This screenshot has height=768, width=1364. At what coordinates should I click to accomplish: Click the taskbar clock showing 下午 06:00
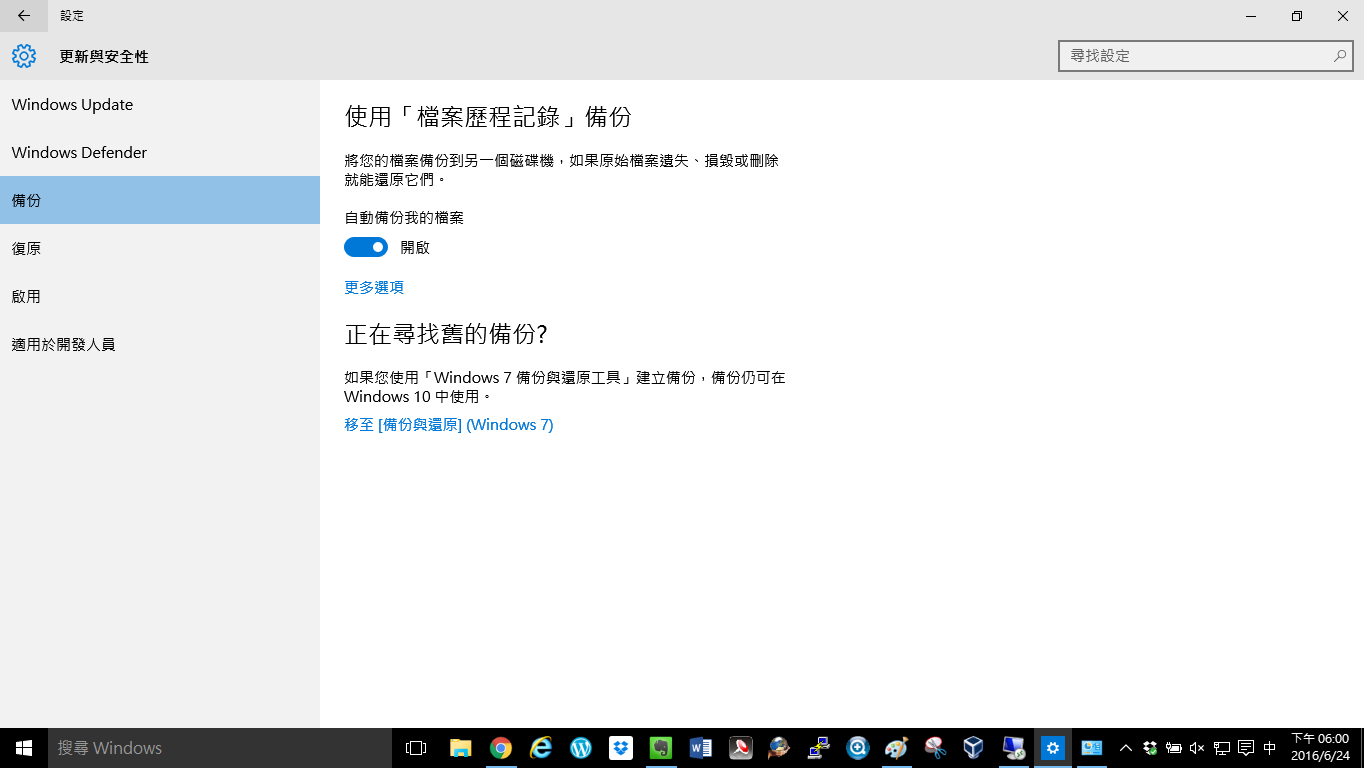tap(1320, 748)
